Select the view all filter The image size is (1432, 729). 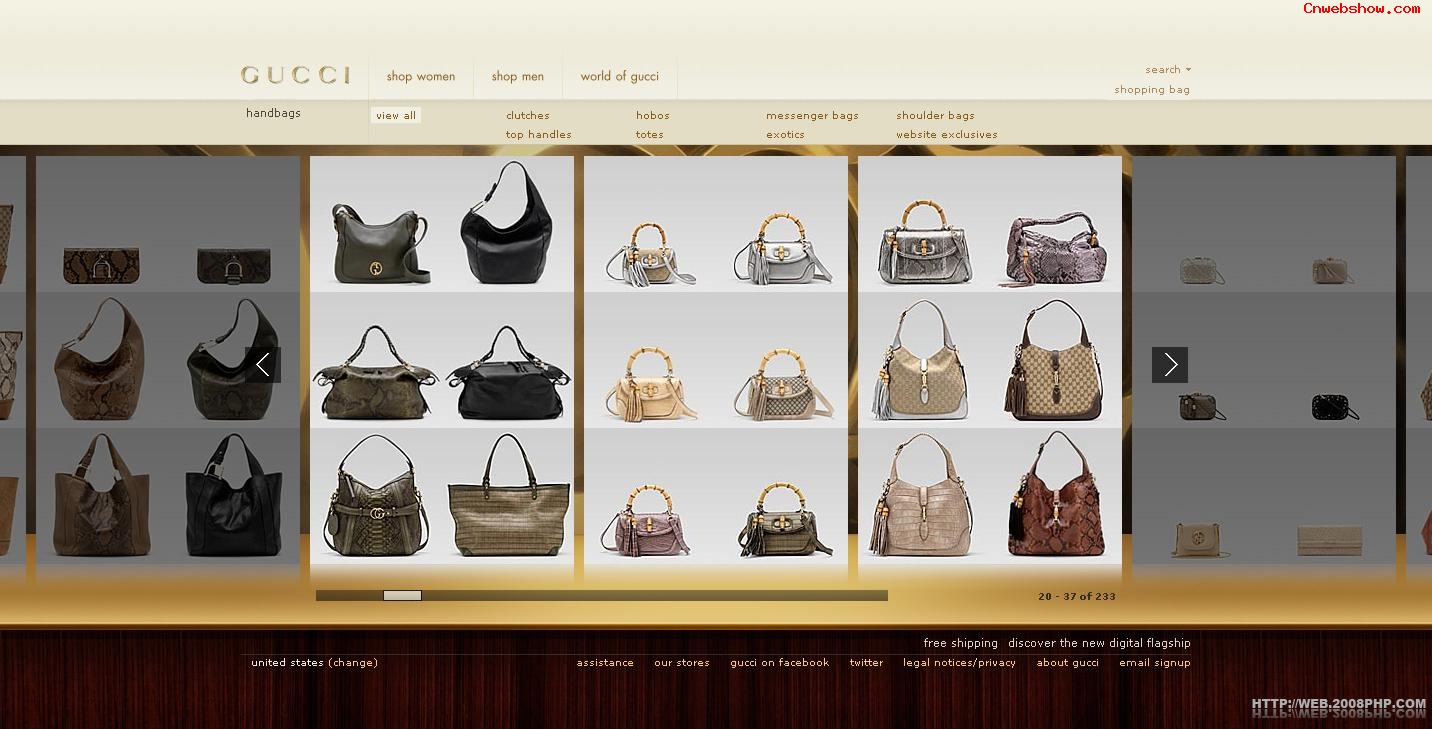tap(396, 116)
